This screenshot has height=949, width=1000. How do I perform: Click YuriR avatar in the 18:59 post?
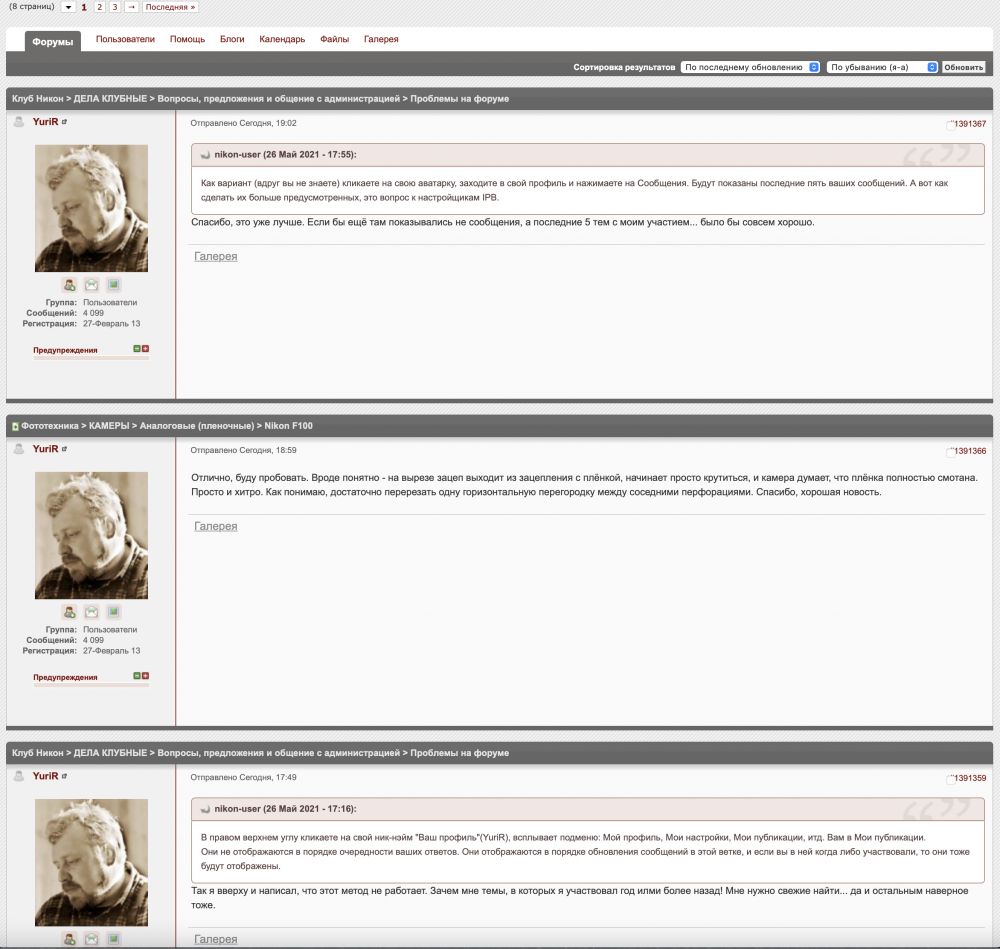[x=91, y=535]
